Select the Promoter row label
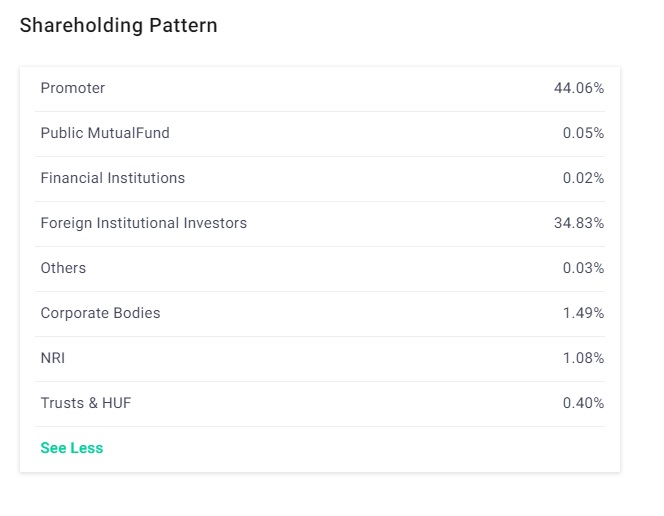The image size is (664, 516). click(x=72, y=88)
